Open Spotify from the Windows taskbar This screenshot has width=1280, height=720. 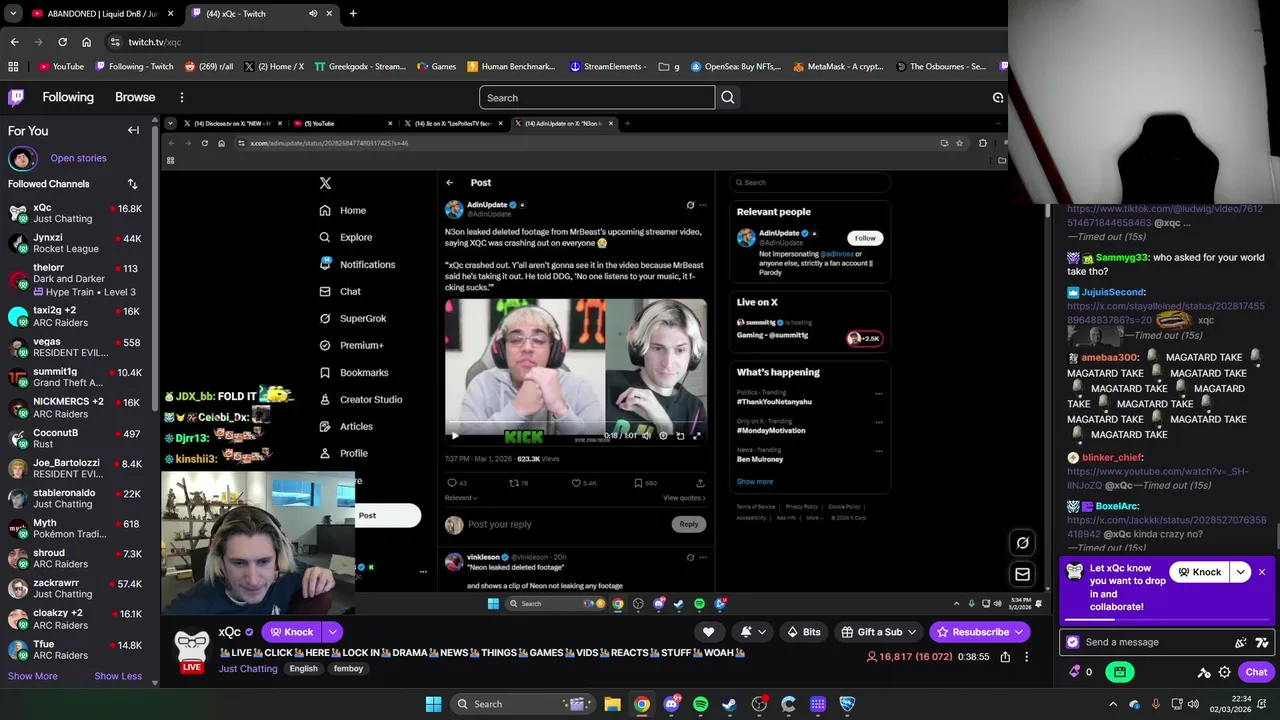(700, 704)
